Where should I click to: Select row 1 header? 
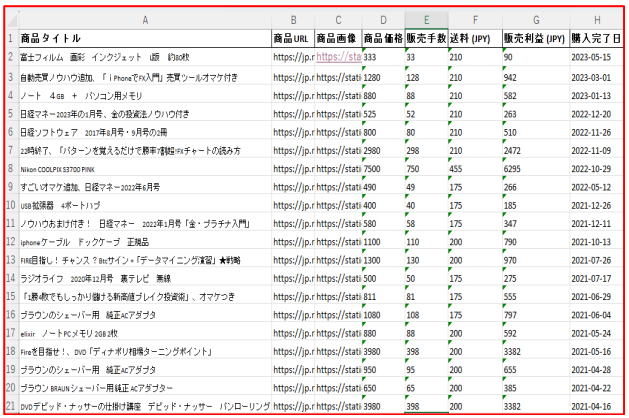tap(12, 39)
